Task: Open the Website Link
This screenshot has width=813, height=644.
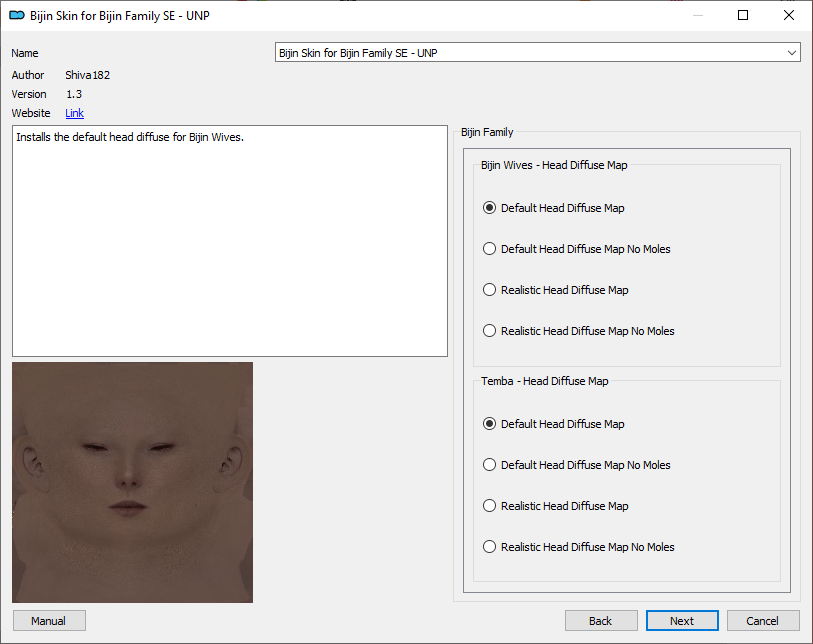Action: click(x=74, y=113)
